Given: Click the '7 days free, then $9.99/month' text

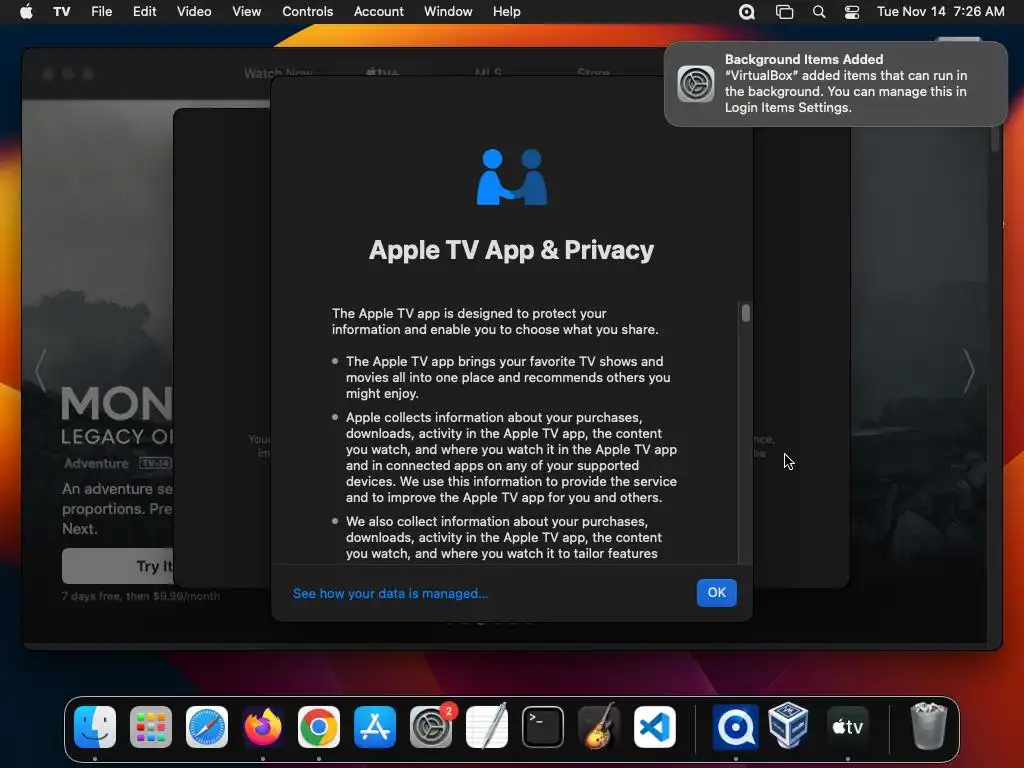Looking at the screenshot, I should [140, 596].
